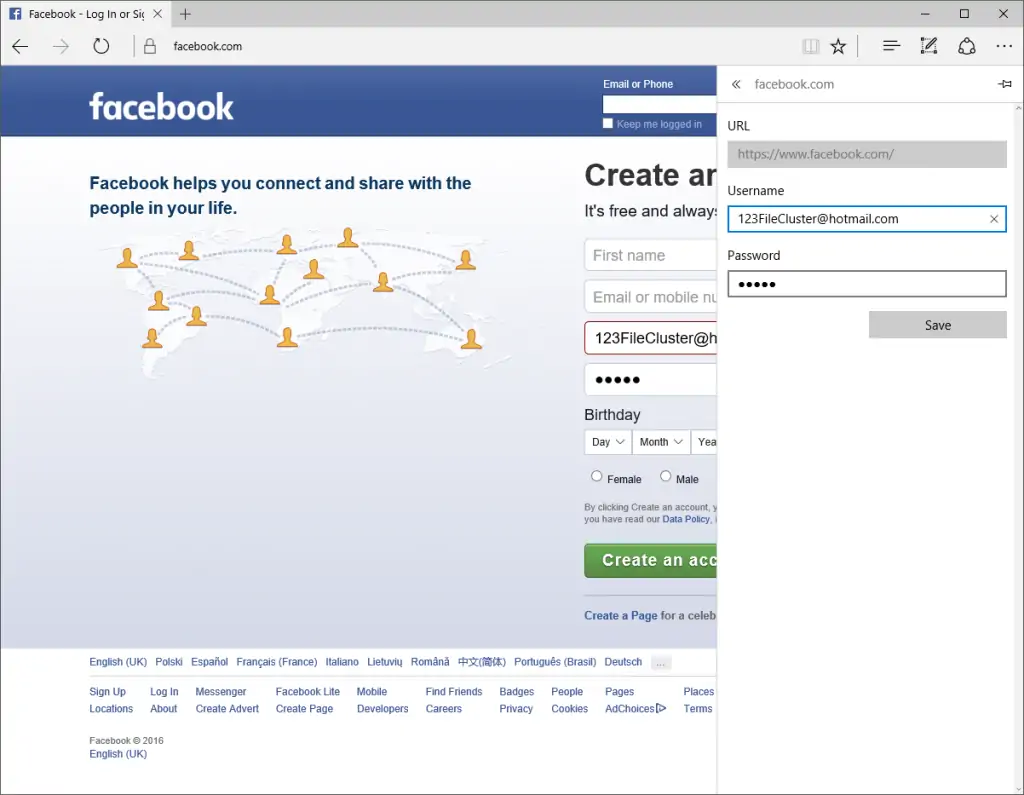This screenshot has height=795, width=1024.
Task: Open the Messenger footer link
Action: 221,692
